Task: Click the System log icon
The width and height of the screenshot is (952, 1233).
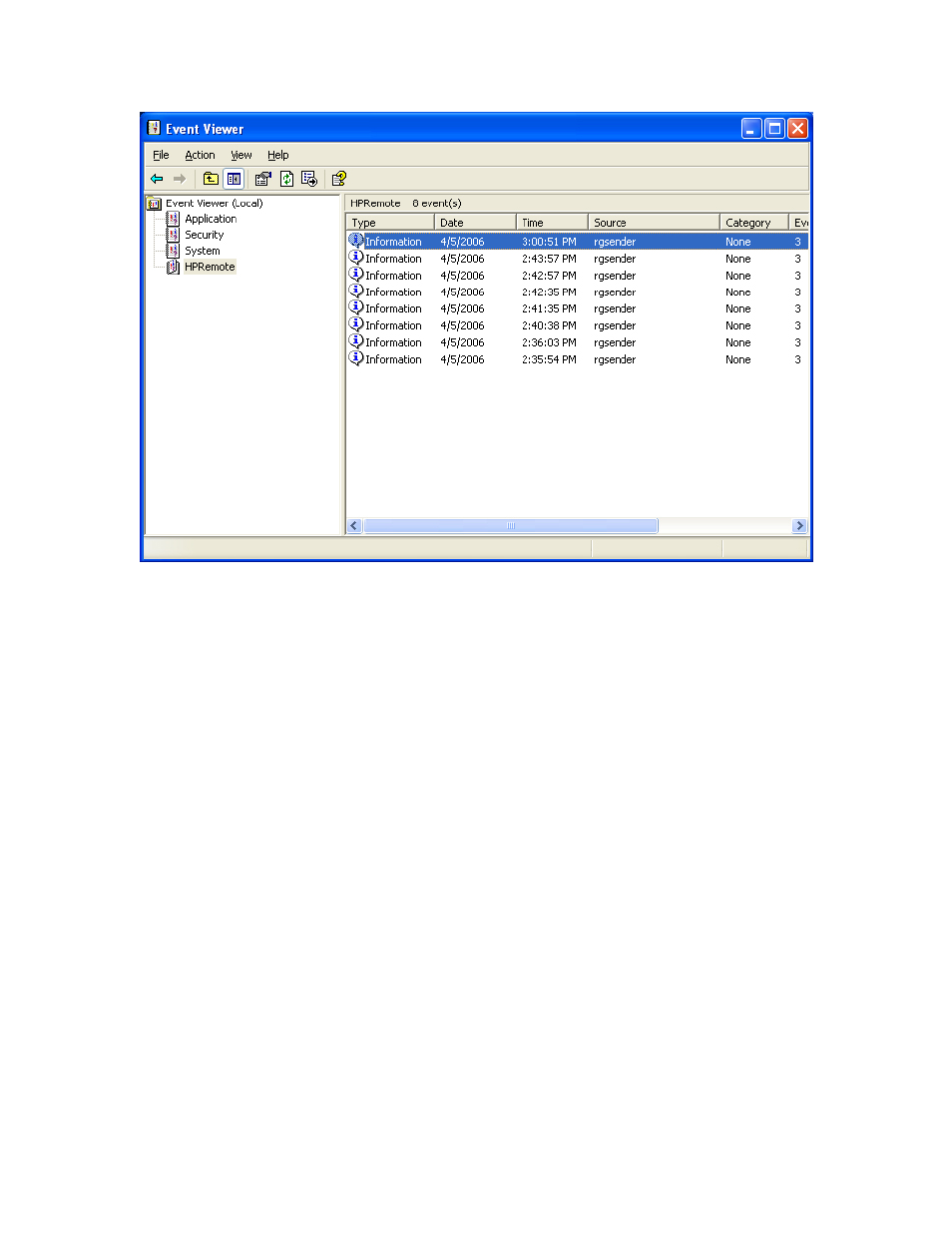Action: 173,251
